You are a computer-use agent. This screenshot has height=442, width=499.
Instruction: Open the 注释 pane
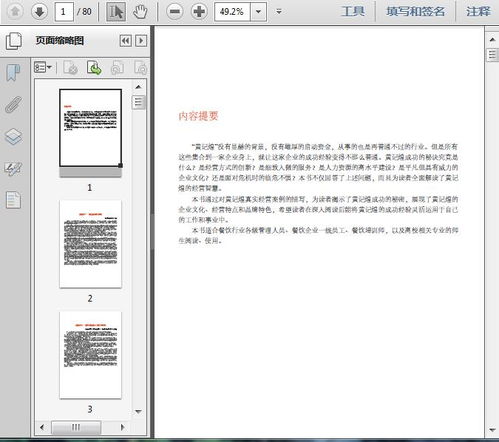(x=478, y=12)
